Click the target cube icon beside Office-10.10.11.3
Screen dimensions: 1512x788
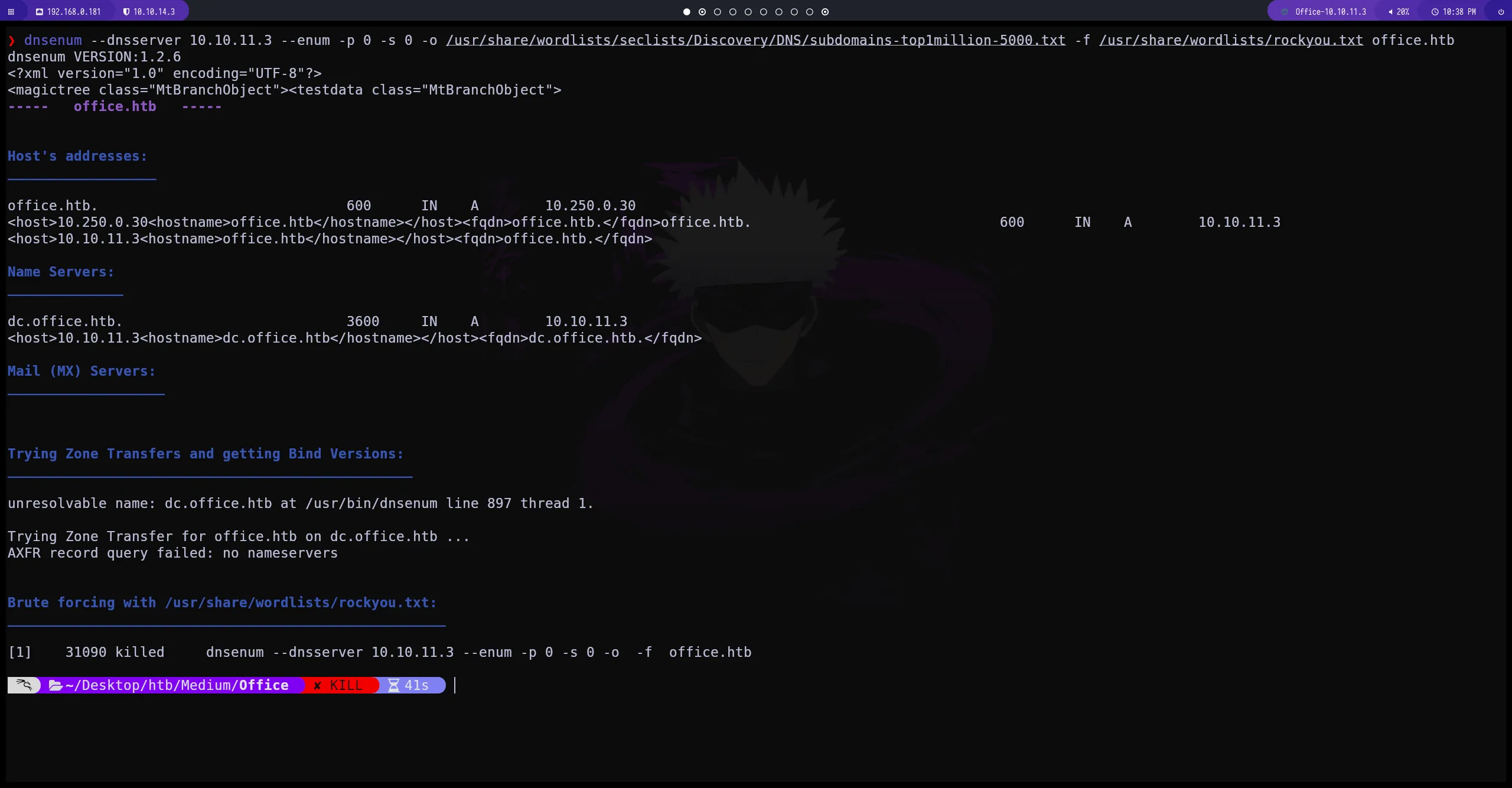(1285, 12)
